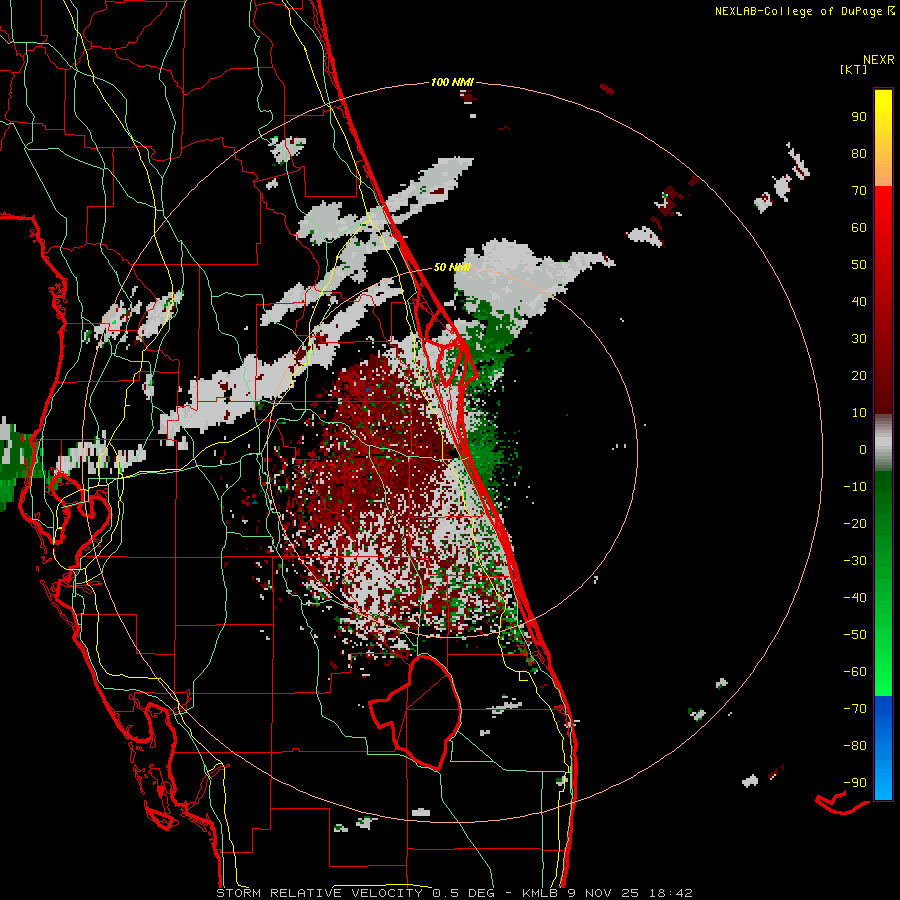Click the Storm Relative Velocity caption at bottom
Viewport: 900px width, 900px height.
[x=454, y=893]
